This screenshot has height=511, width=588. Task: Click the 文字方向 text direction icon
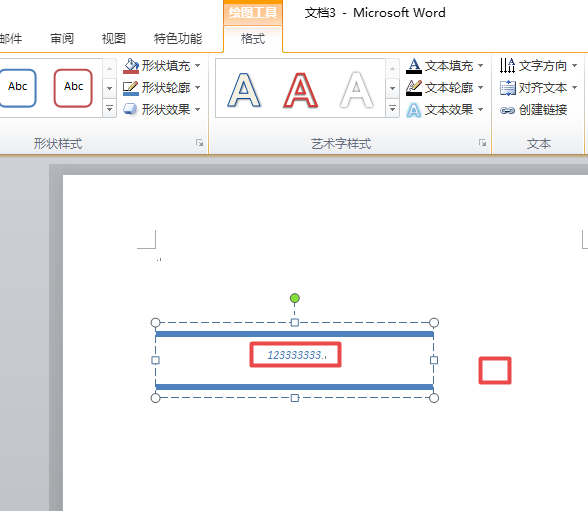click(507, 66)
